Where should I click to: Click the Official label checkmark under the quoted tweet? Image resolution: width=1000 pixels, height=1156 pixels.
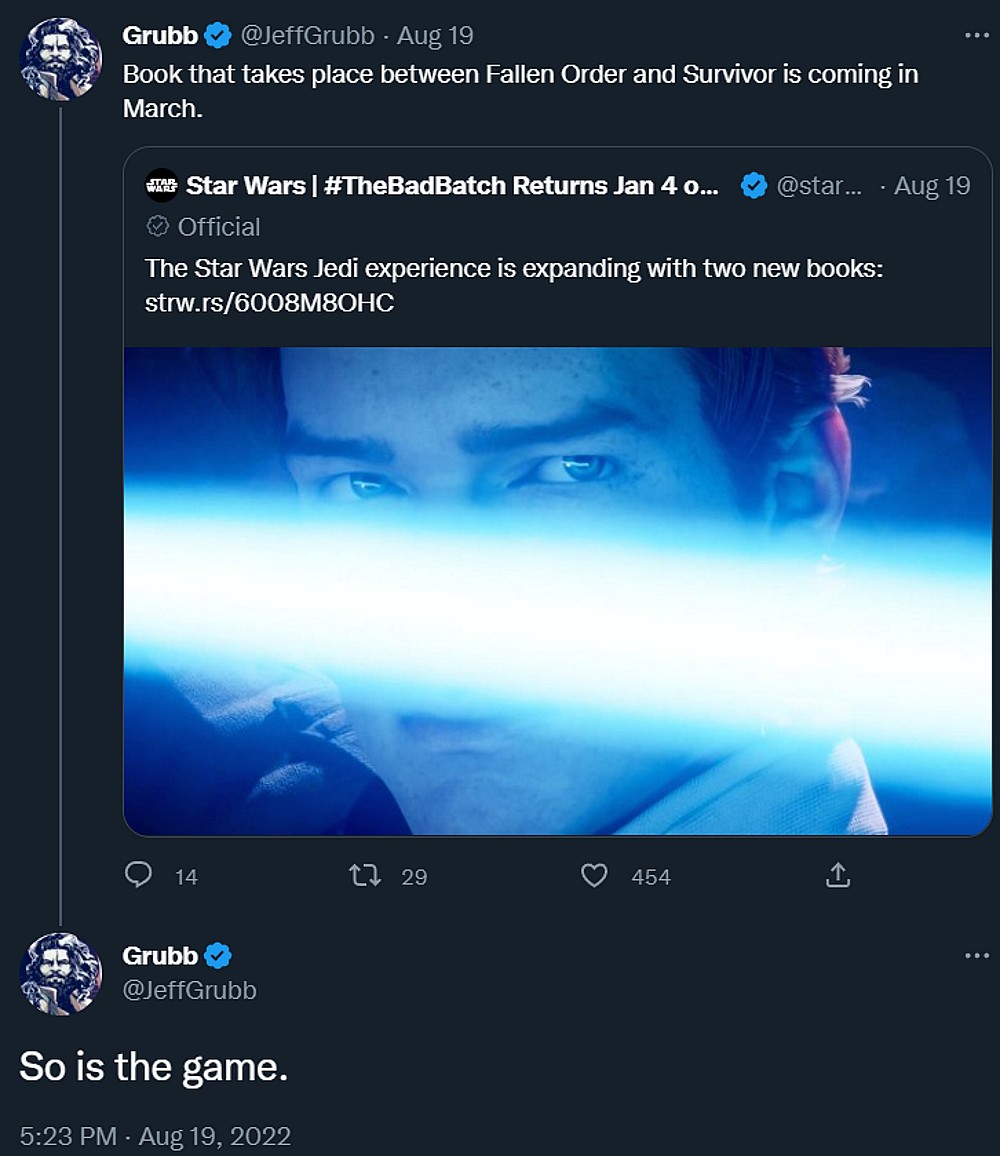(x=157, y=227)
